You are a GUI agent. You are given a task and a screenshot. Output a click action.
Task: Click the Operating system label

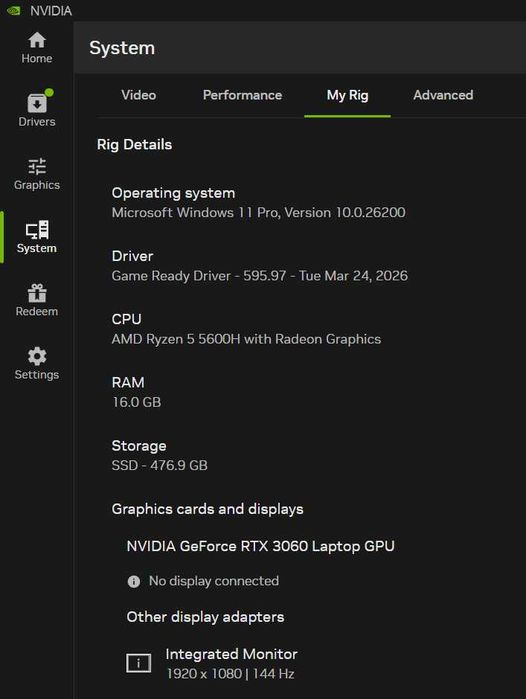[173, 193]
